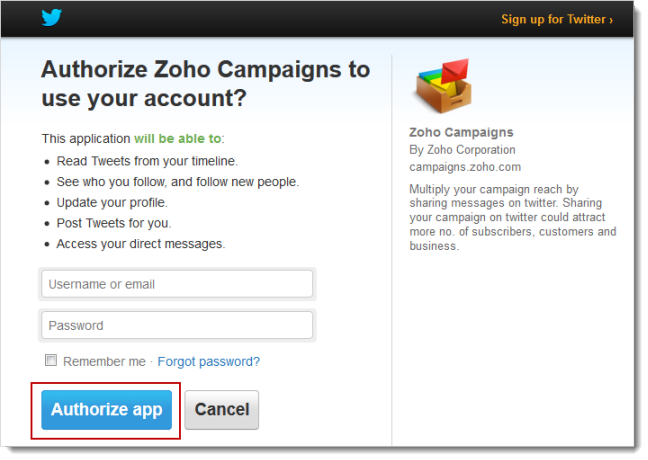Image resolution: width=648 pixels, height=460 pixels.
Task: Select the Access your direct messages item
Action: (141, 244)
